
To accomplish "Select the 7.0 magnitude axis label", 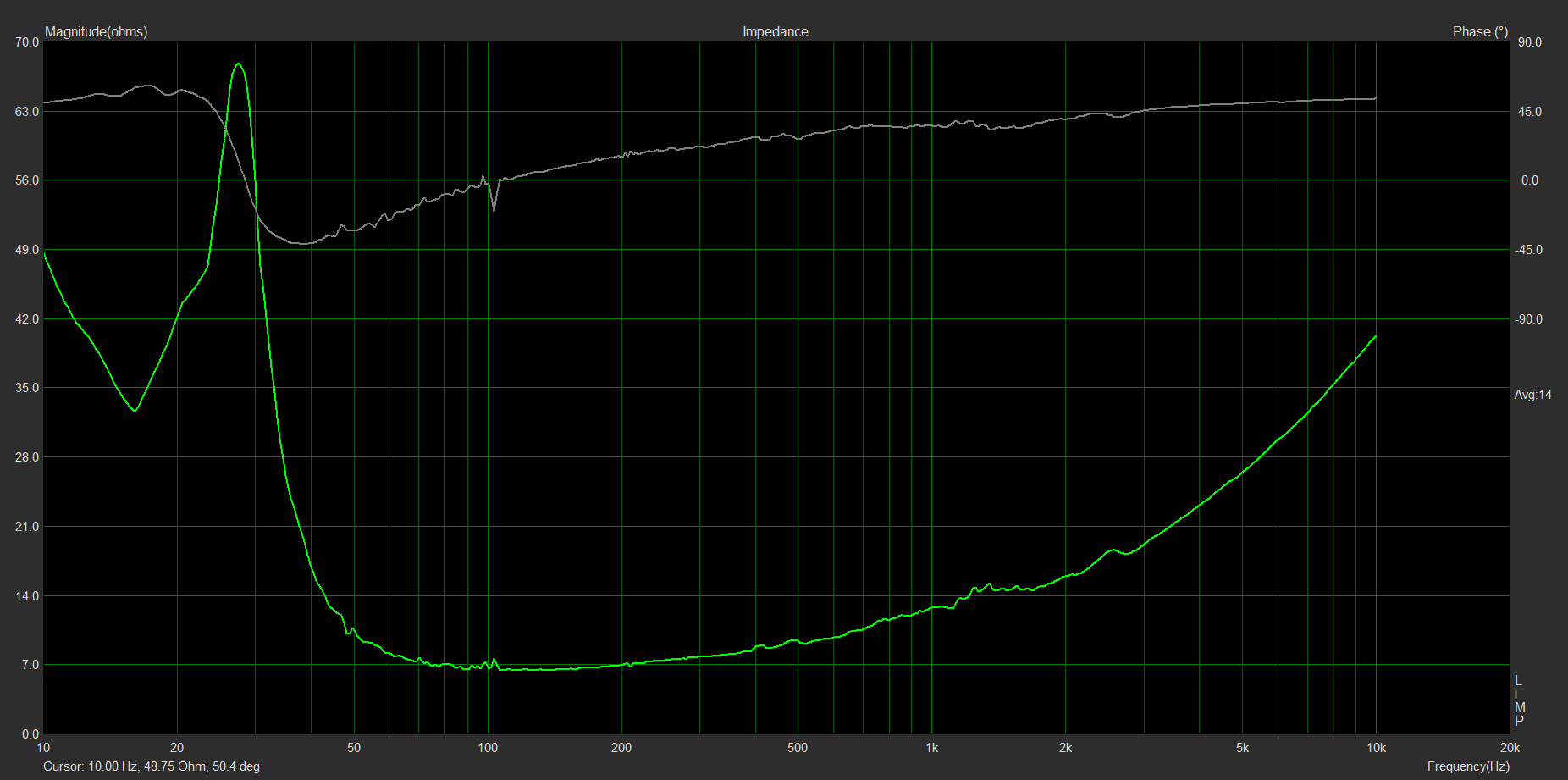I will [30, 665].
